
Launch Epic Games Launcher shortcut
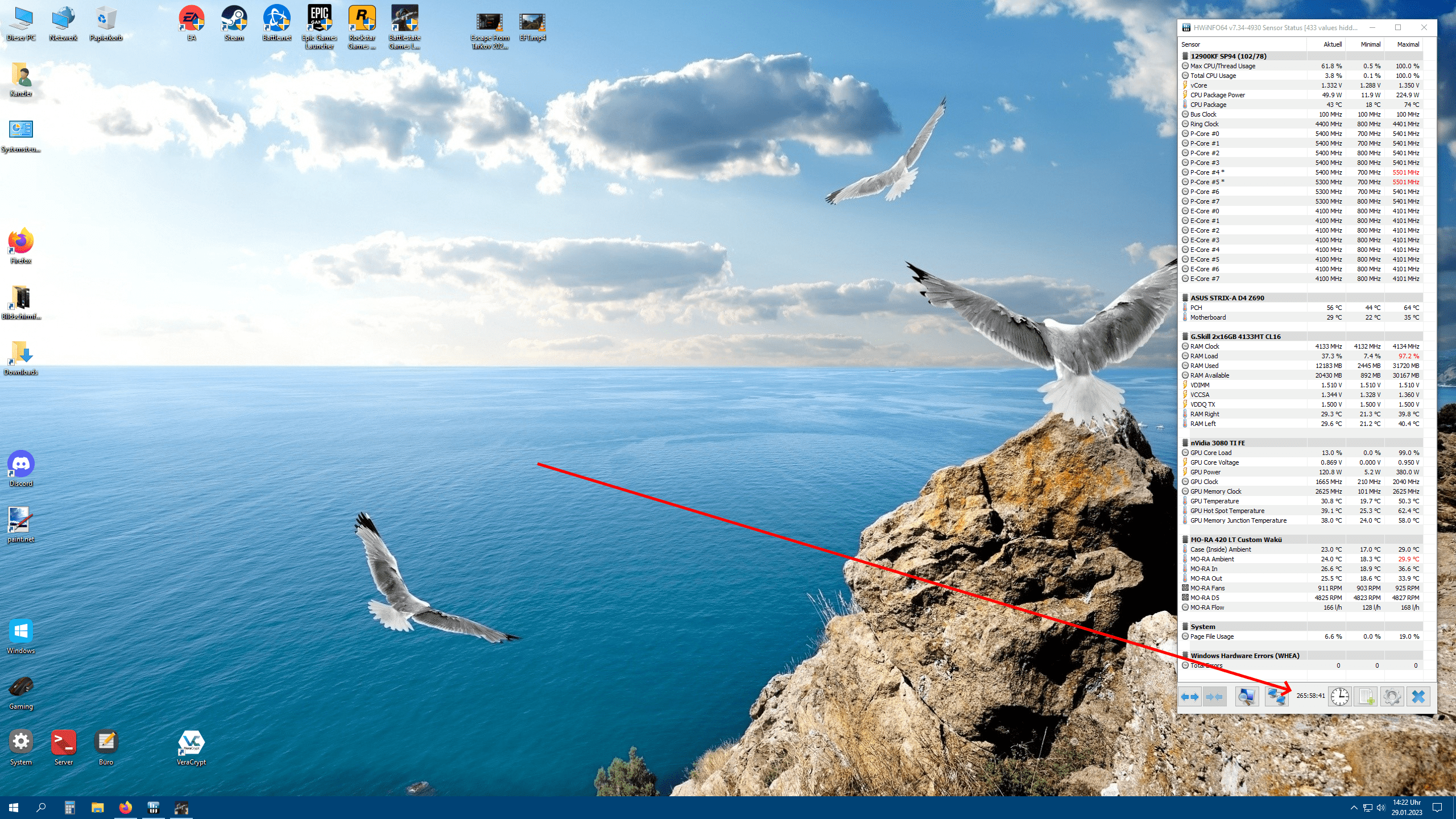tap(319, 27)
